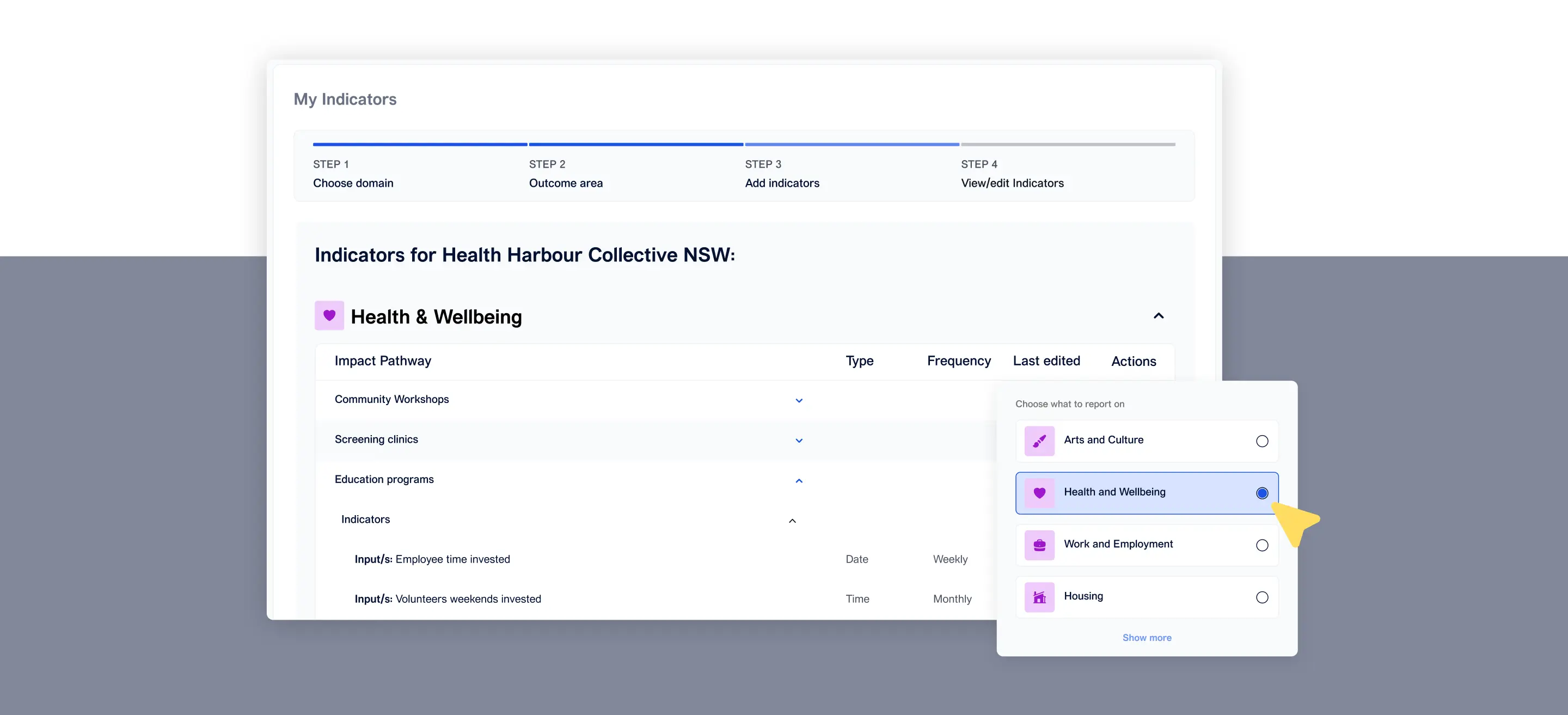
Task: Click Choose what to report on label
Action: point(1069,404)
